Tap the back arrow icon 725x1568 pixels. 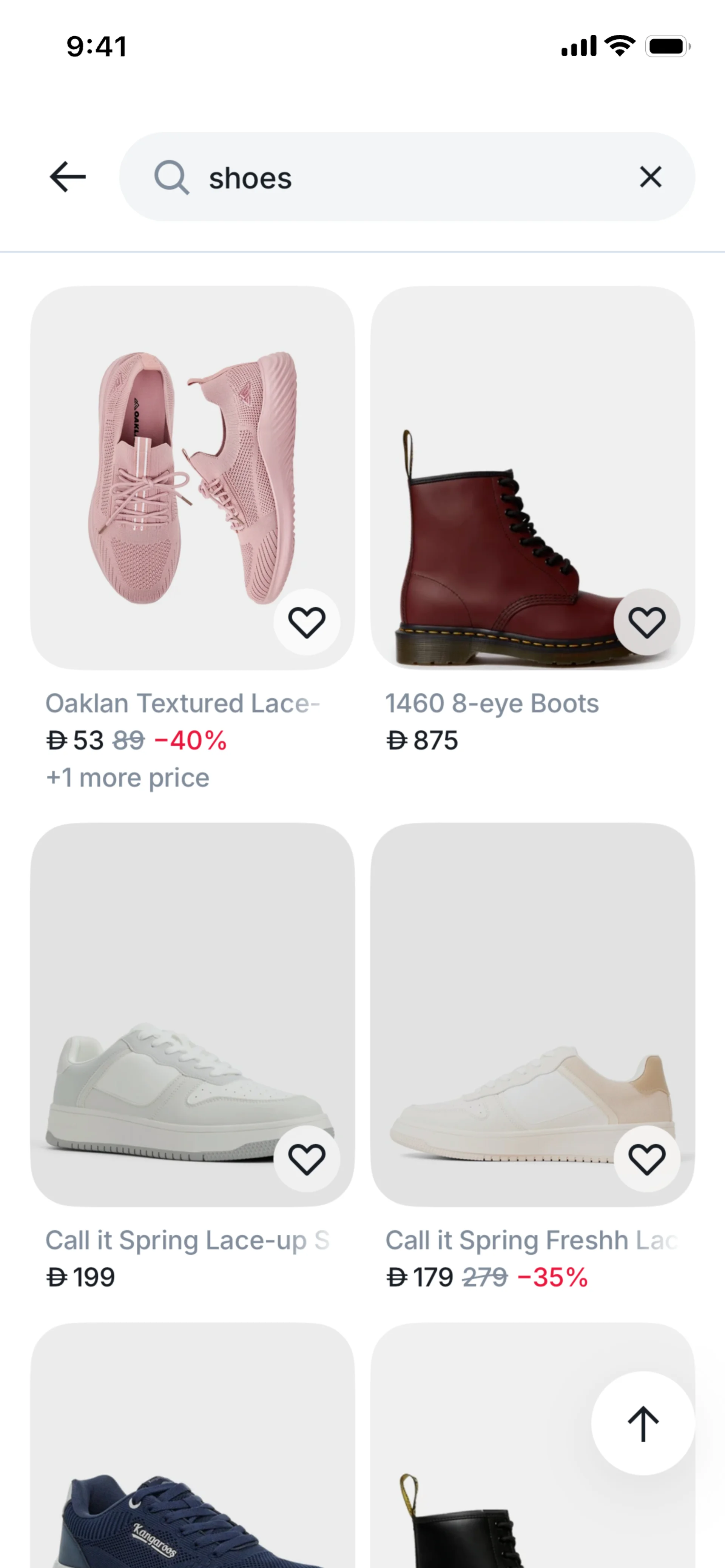(67, 177)
